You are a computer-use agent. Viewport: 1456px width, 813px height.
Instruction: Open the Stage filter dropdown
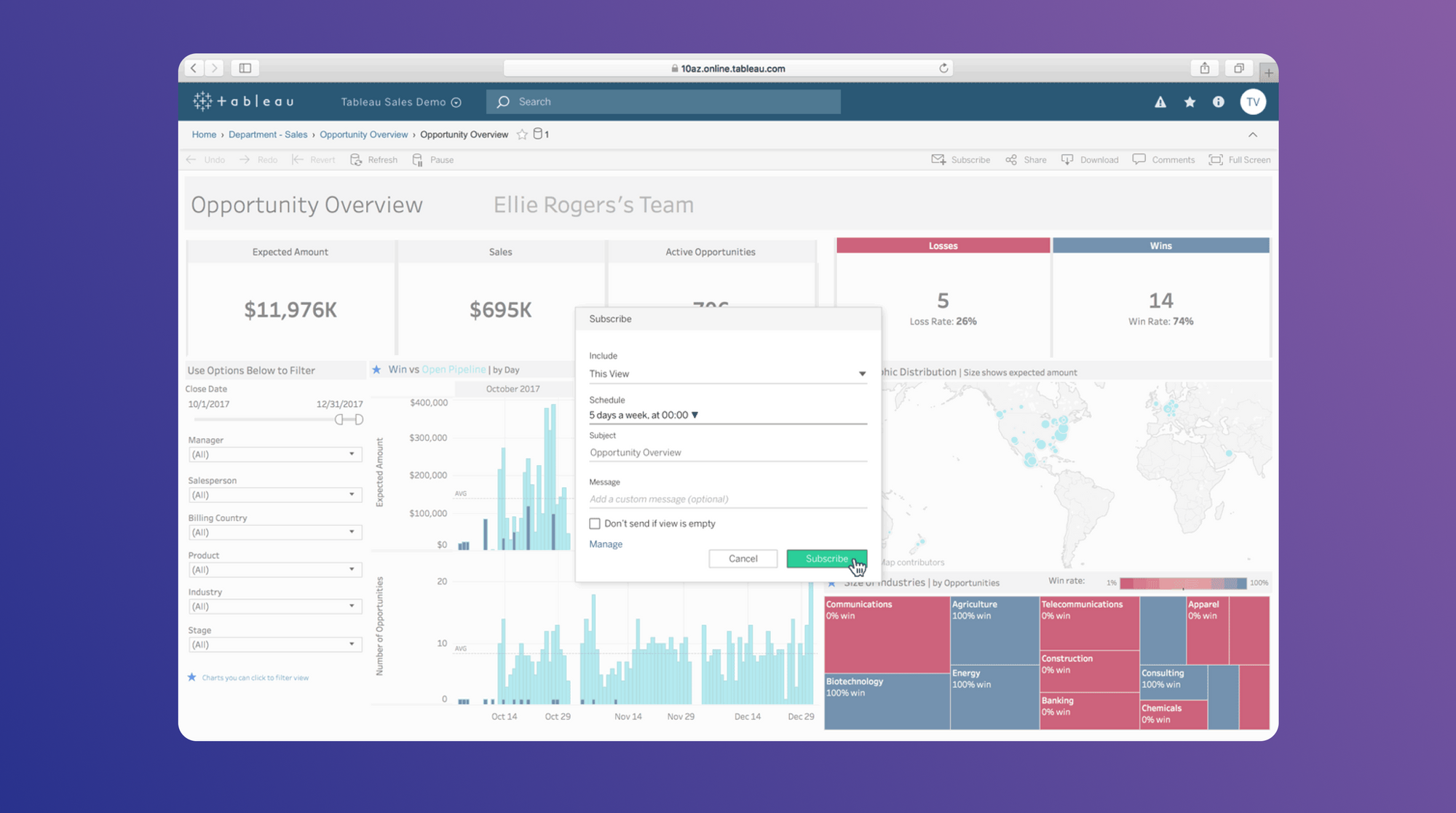pos(274,645)
